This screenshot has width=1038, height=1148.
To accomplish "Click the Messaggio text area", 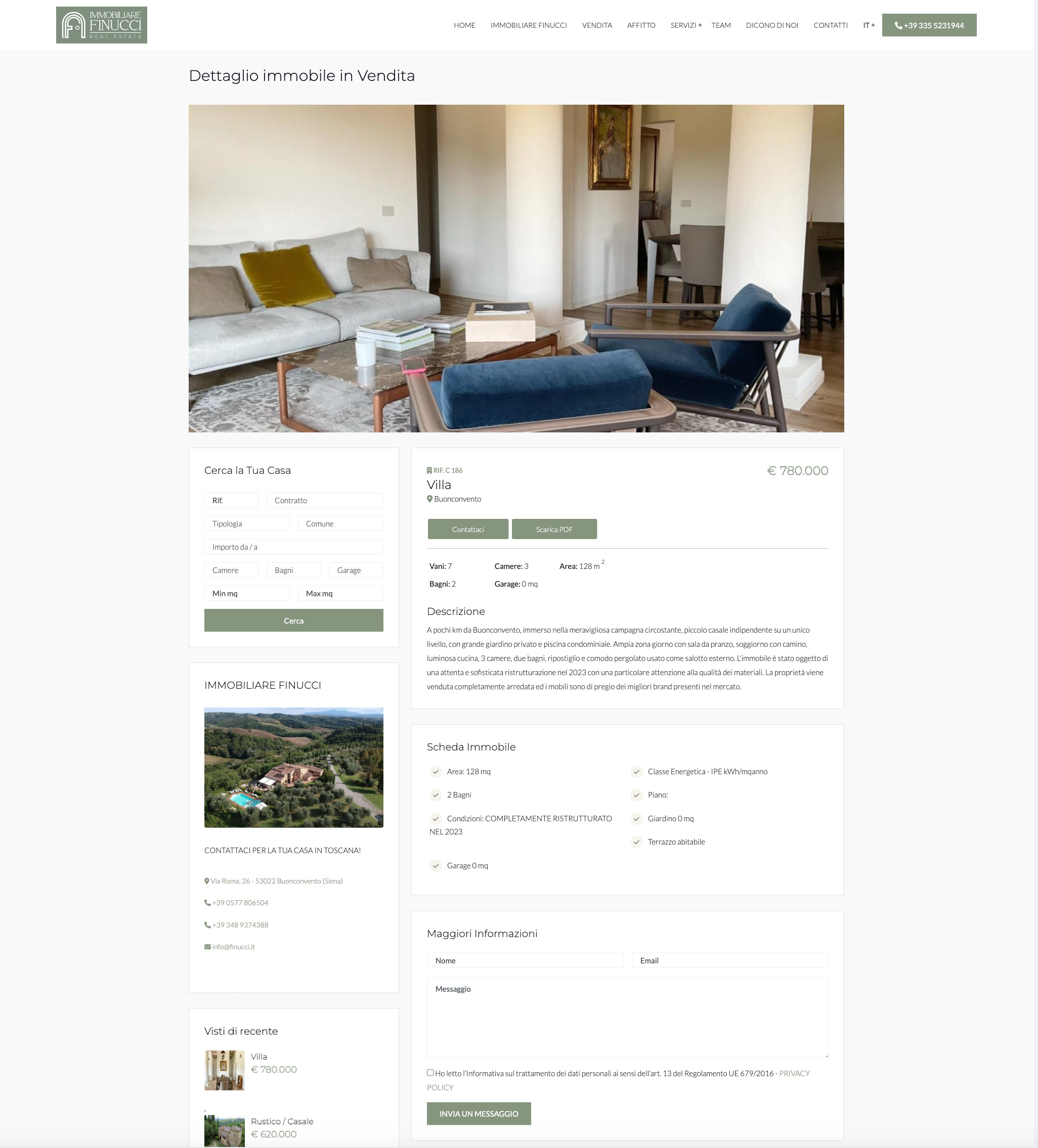I will [627, 1017].
